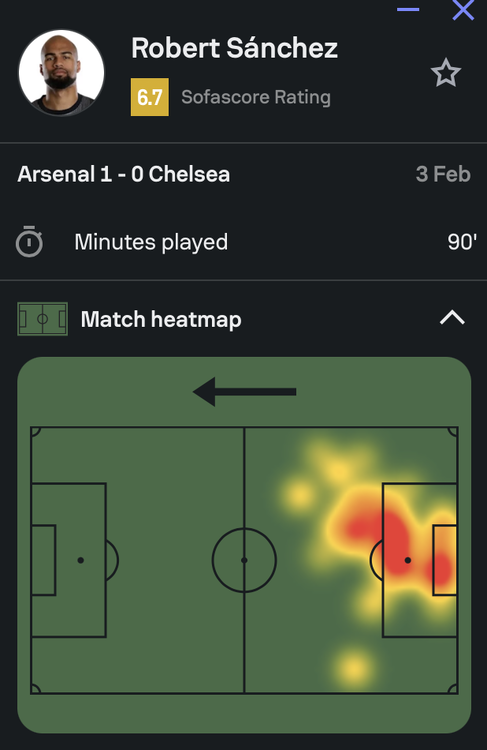Close the player details popup
Image resolution: width=487 pixels, height=750 pixels.
[463, 10]
